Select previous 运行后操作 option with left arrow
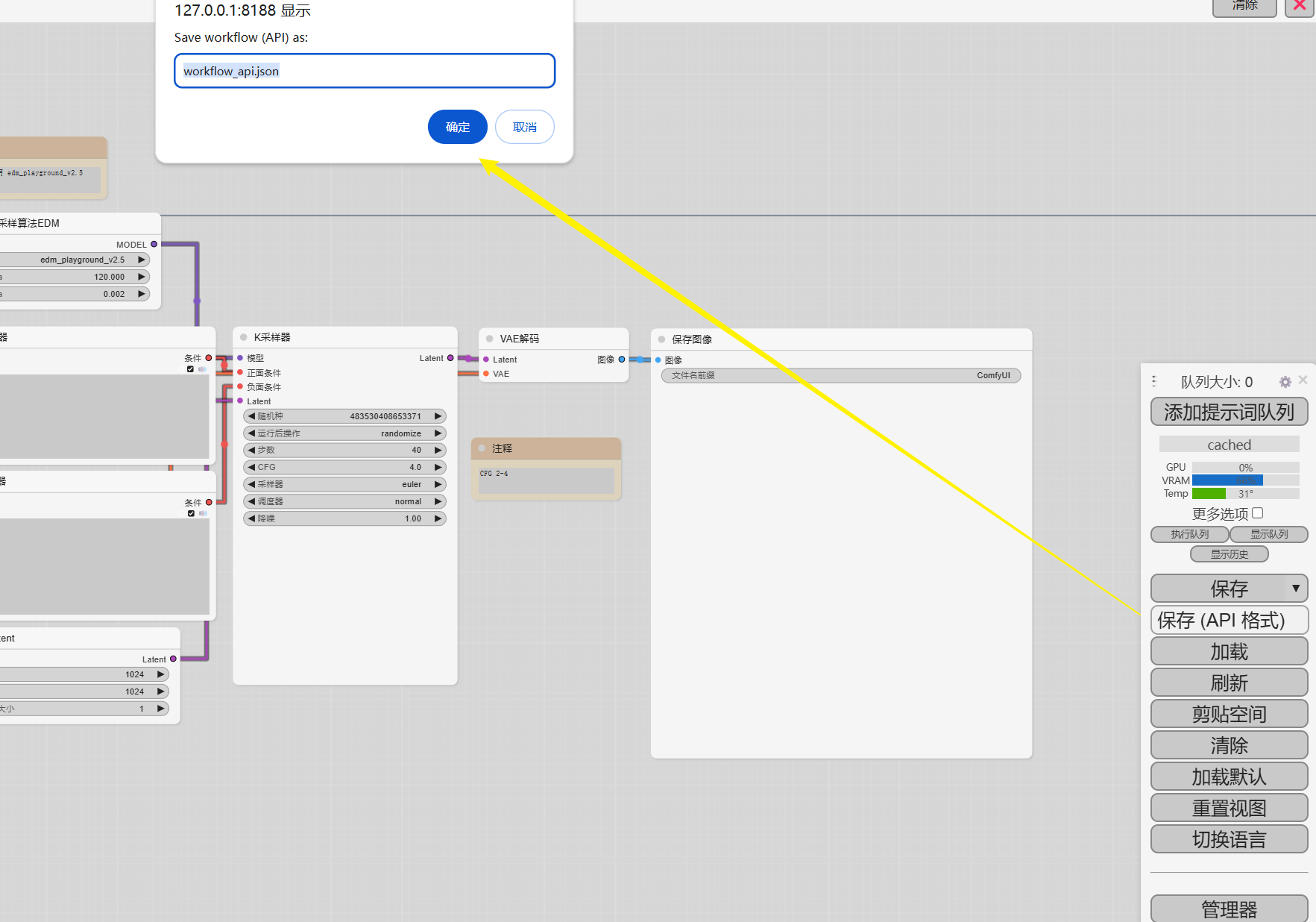Screen dimensions: 1316x922 pos(251,433)
